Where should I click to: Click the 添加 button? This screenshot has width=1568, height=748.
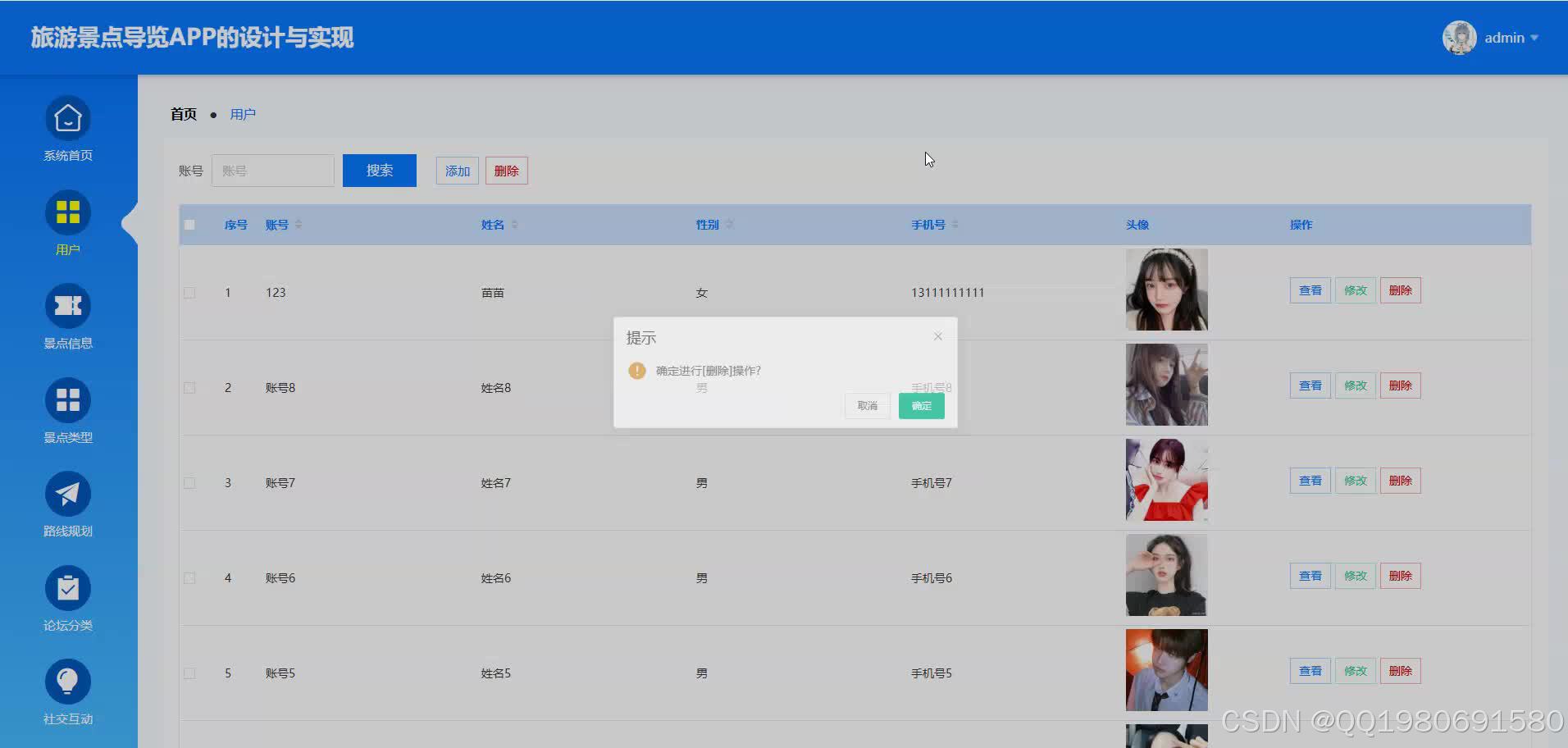point(458,171)
